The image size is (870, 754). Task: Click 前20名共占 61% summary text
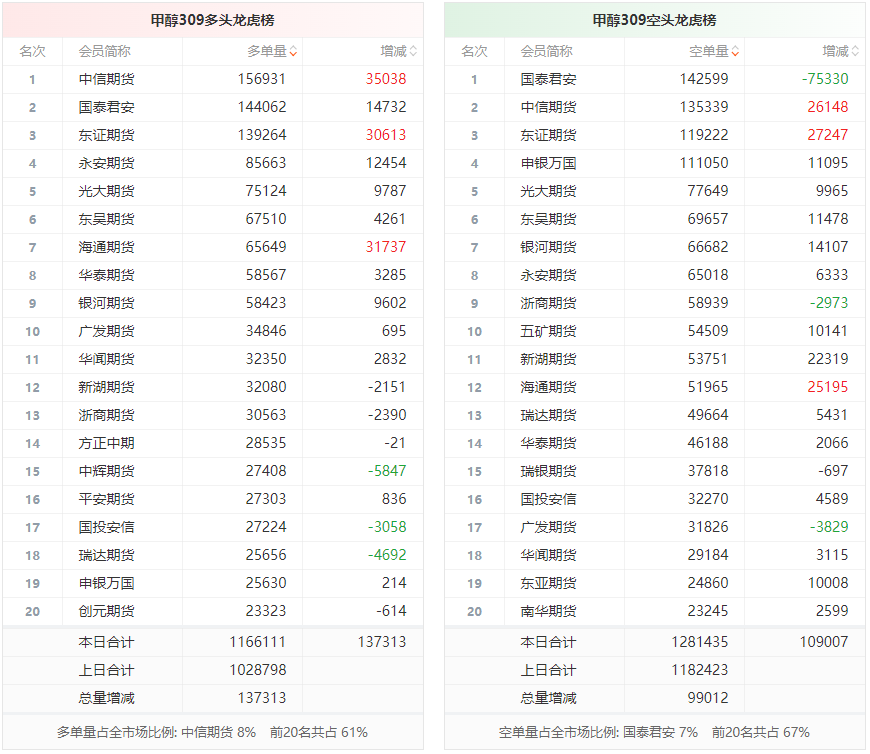click(321, 731)
